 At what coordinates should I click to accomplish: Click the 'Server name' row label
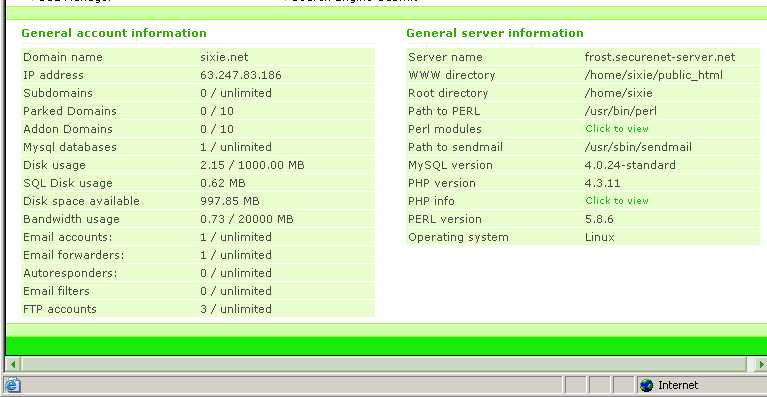click(x=445, y=57)
